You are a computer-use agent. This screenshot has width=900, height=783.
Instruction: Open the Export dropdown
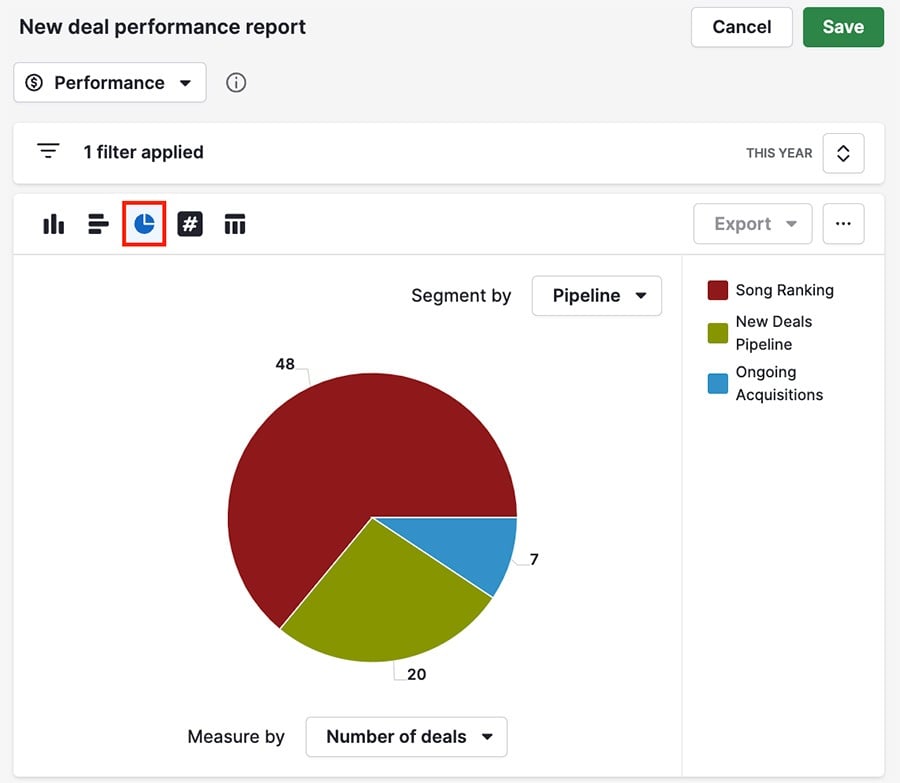[x=752, y=224]
